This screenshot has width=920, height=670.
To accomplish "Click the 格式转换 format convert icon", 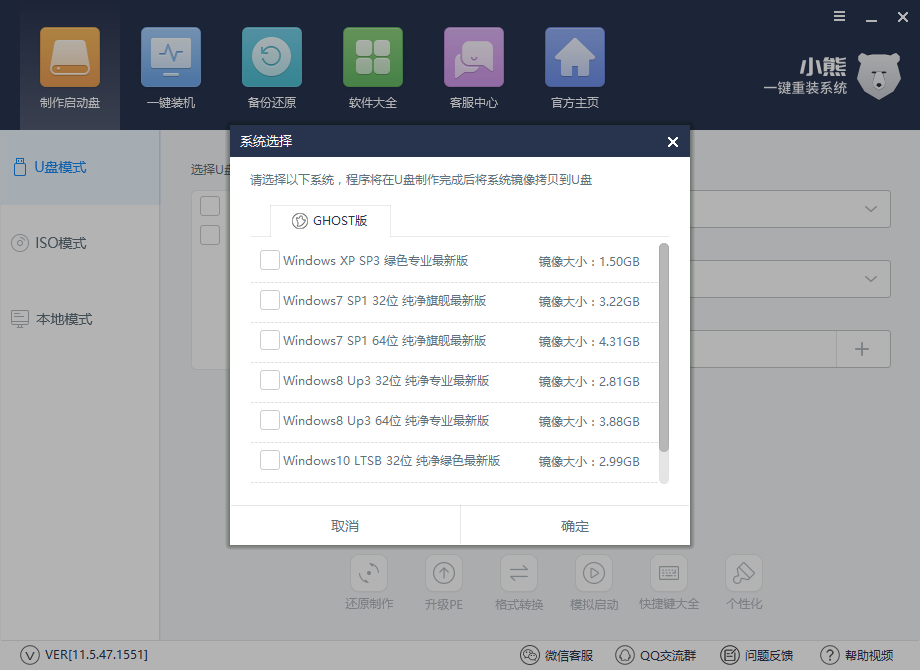I will pos(519,573).
